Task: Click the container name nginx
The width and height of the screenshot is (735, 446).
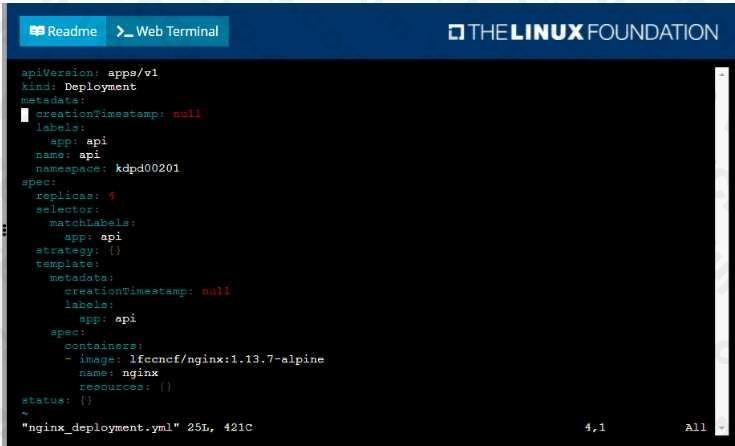Action: [x=140, y=373]
